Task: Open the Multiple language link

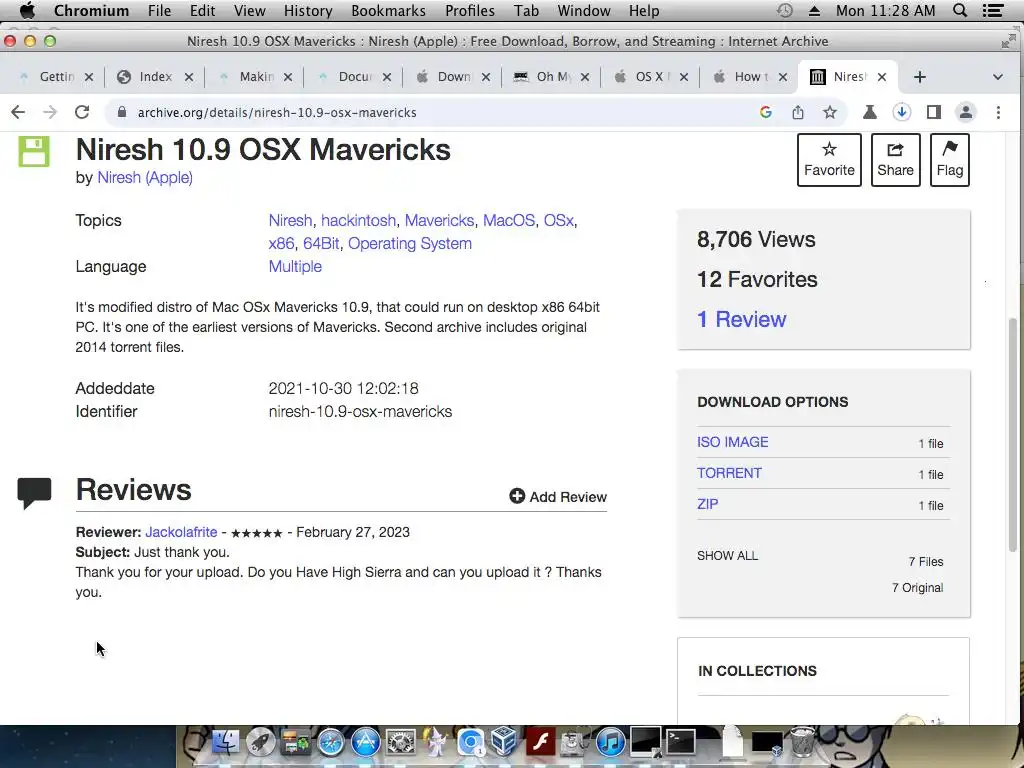Action: (295, 266)
